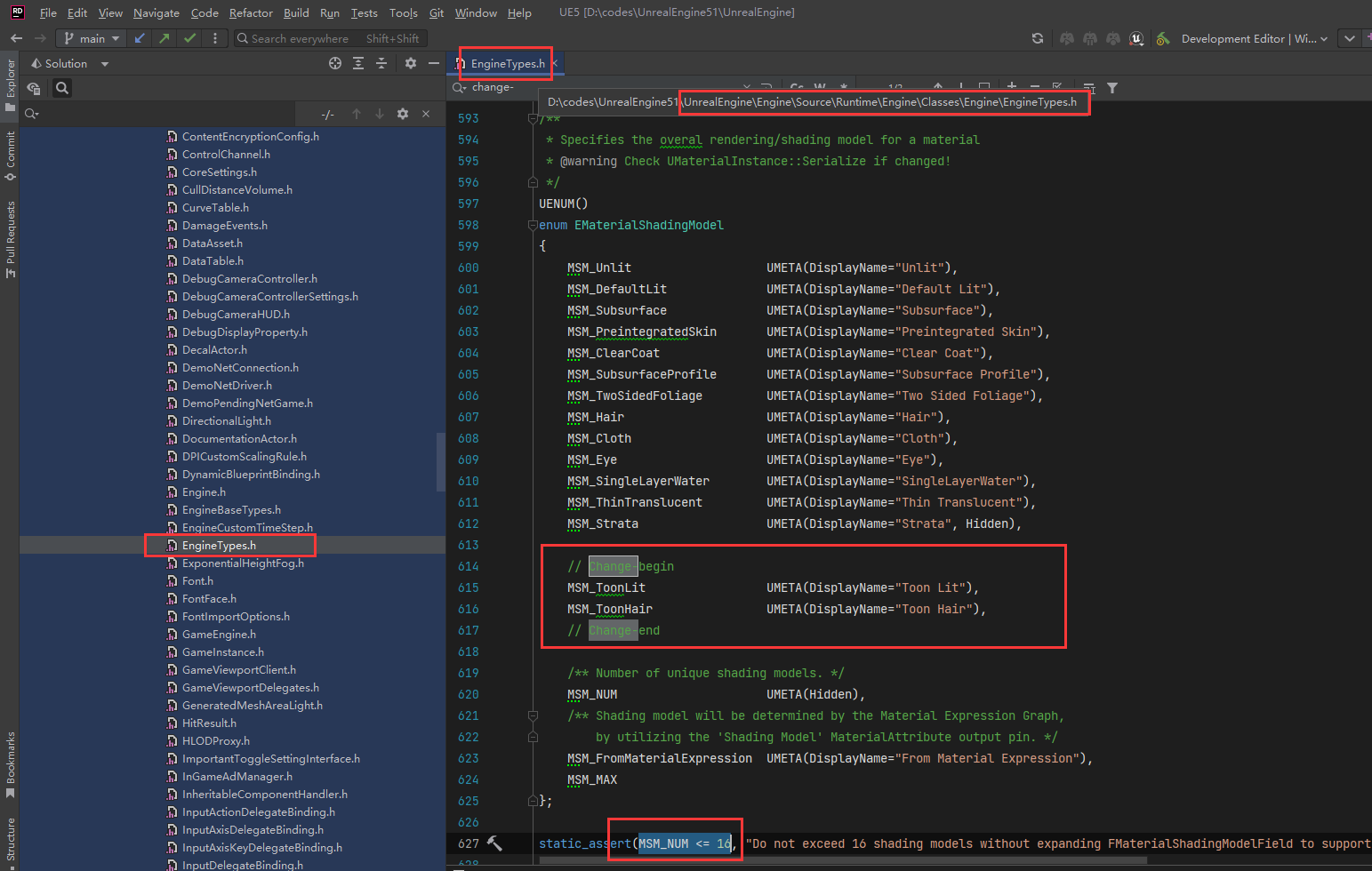1372x871 pixels.
Task: Select Engine.h in the Solution tree
Action: coord(204,491)
